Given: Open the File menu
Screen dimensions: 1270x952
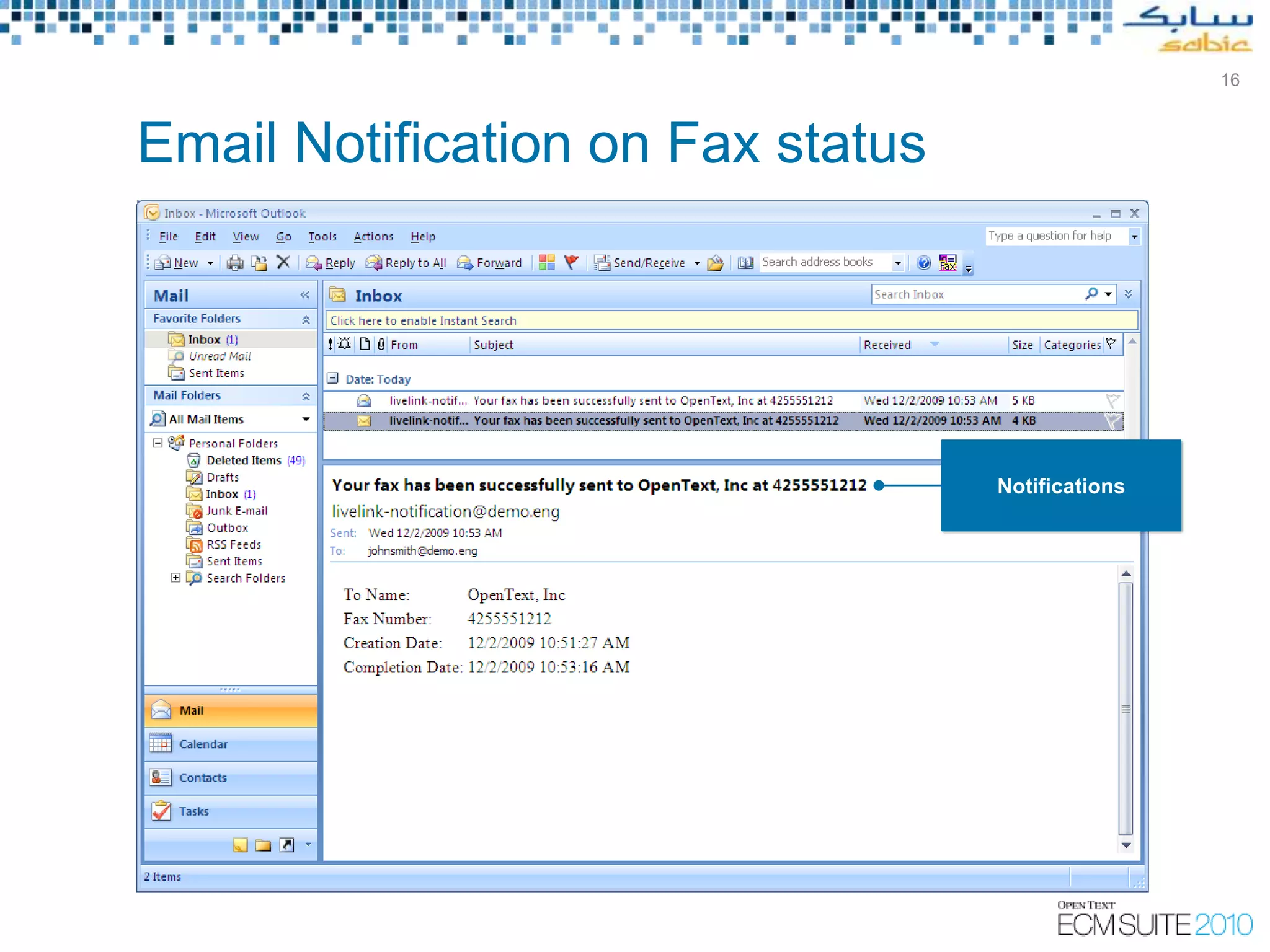Looking at the screenshot, I should click(169, 237).
